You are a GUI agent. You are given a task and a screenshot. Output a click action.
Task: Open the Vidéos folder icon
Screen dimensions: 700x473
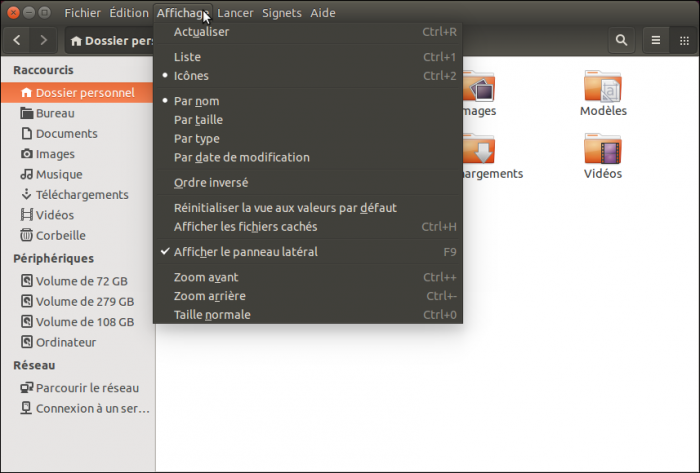pos(603,151)
